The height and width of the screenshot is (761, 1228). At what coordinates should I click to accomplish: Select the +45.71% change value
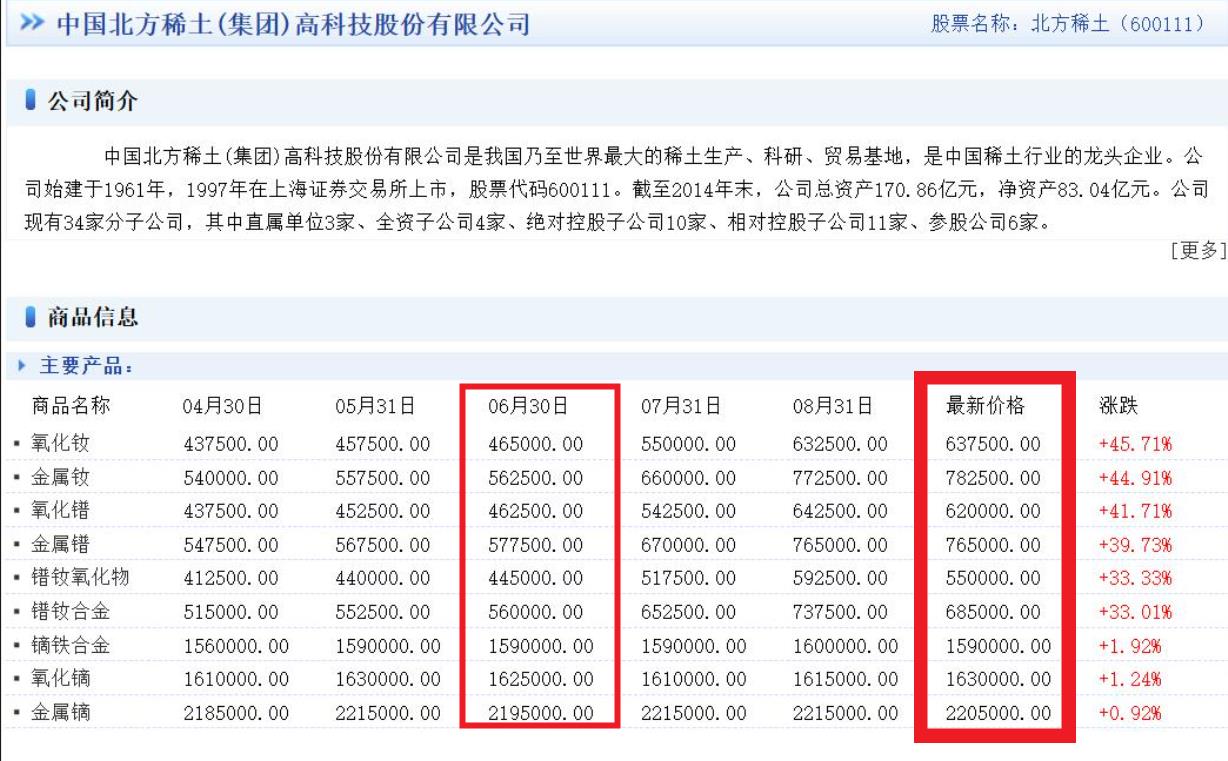1135,444
